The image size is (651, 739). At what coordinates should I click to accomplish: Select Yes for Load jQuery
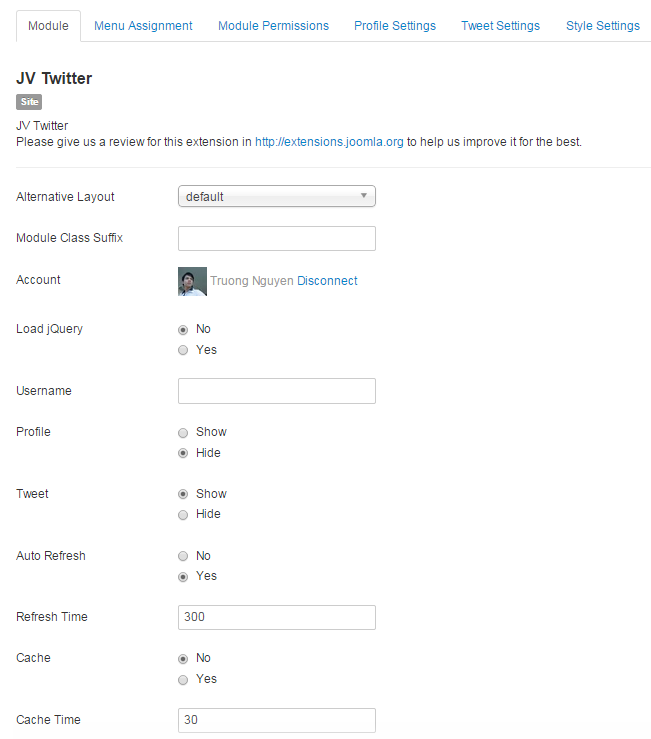click(183, 350)
